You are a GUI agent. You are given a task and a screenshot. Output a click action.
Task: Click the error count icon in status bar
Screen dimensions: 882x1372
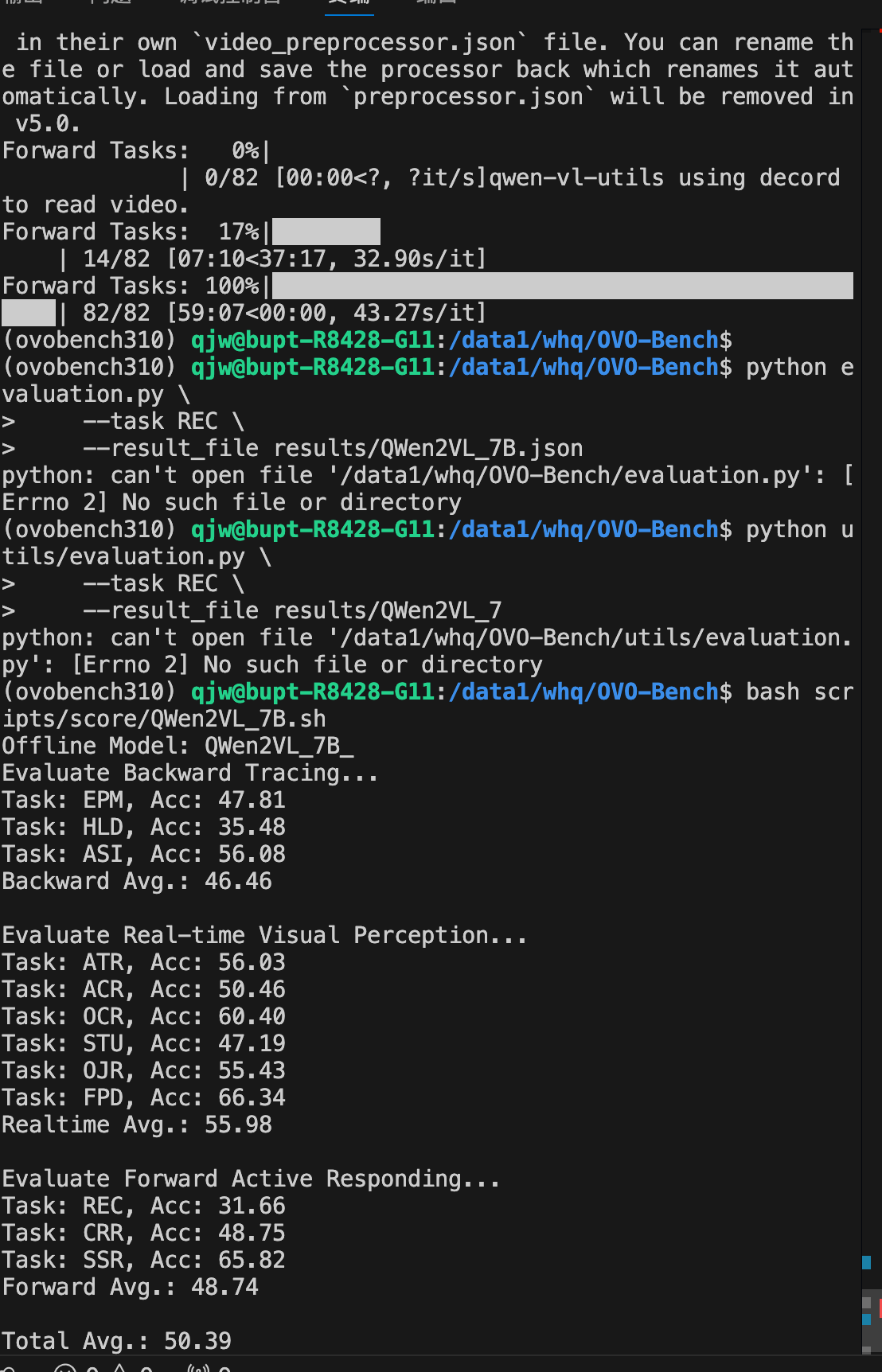coord(65,1367)
